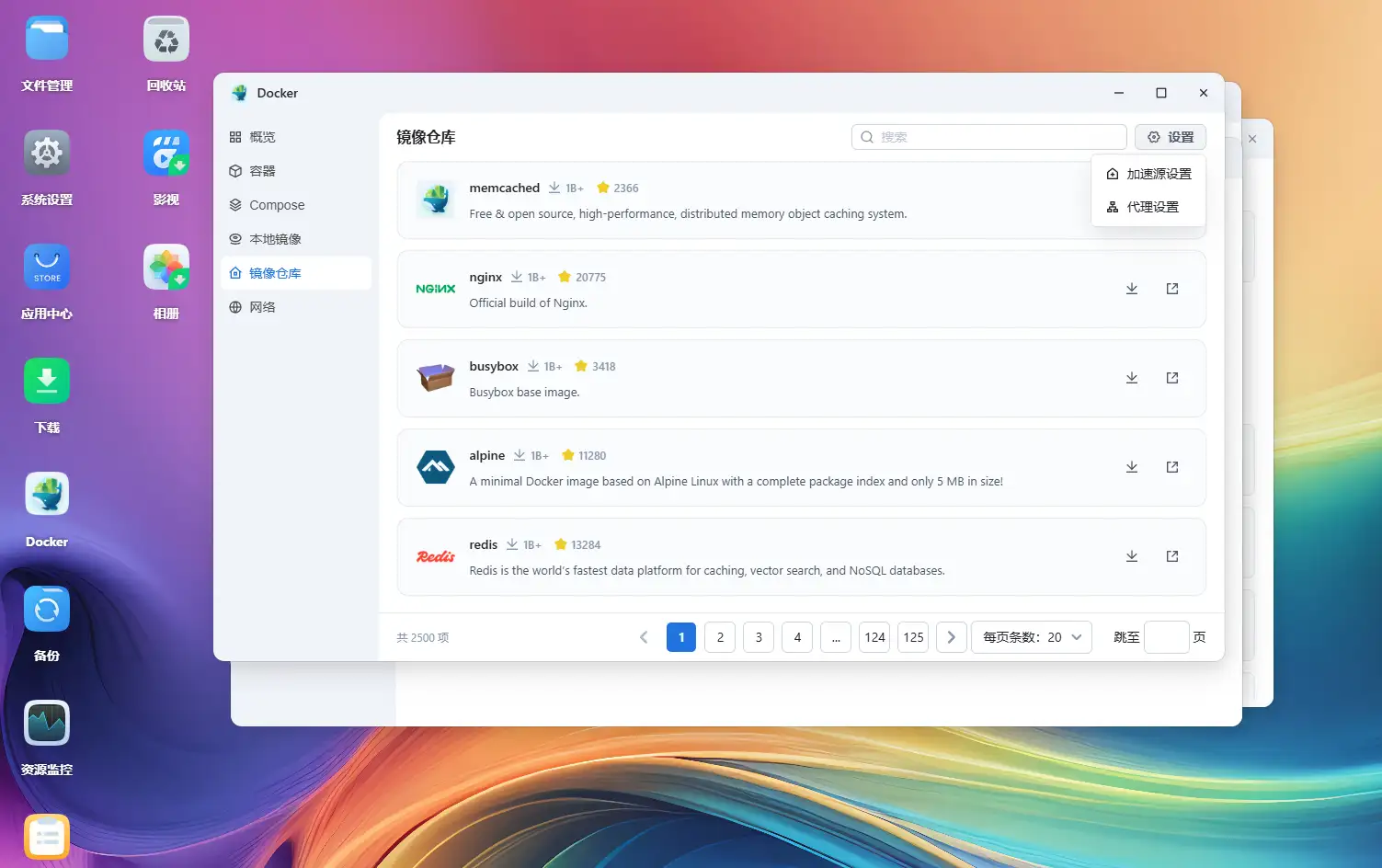The height and width of the screenshot is (868, 1382).
Task: Open the 网络 section
Action: [x=262, y=306]
